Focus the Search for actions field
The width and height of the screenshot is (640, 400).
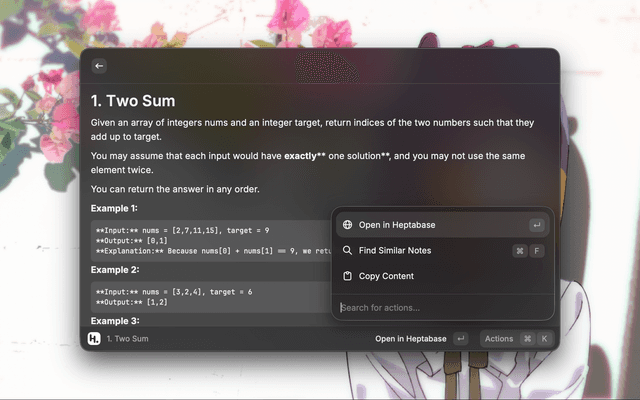[440, 307]
